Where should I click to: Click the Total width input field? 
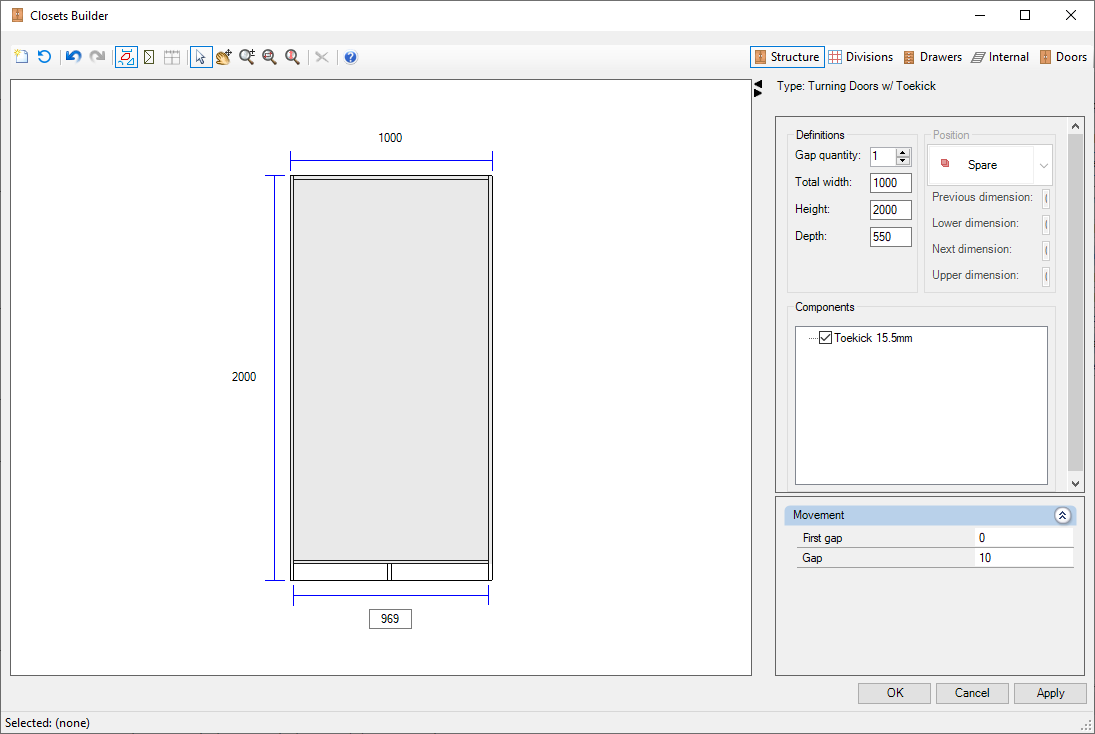tap(890, 183)
